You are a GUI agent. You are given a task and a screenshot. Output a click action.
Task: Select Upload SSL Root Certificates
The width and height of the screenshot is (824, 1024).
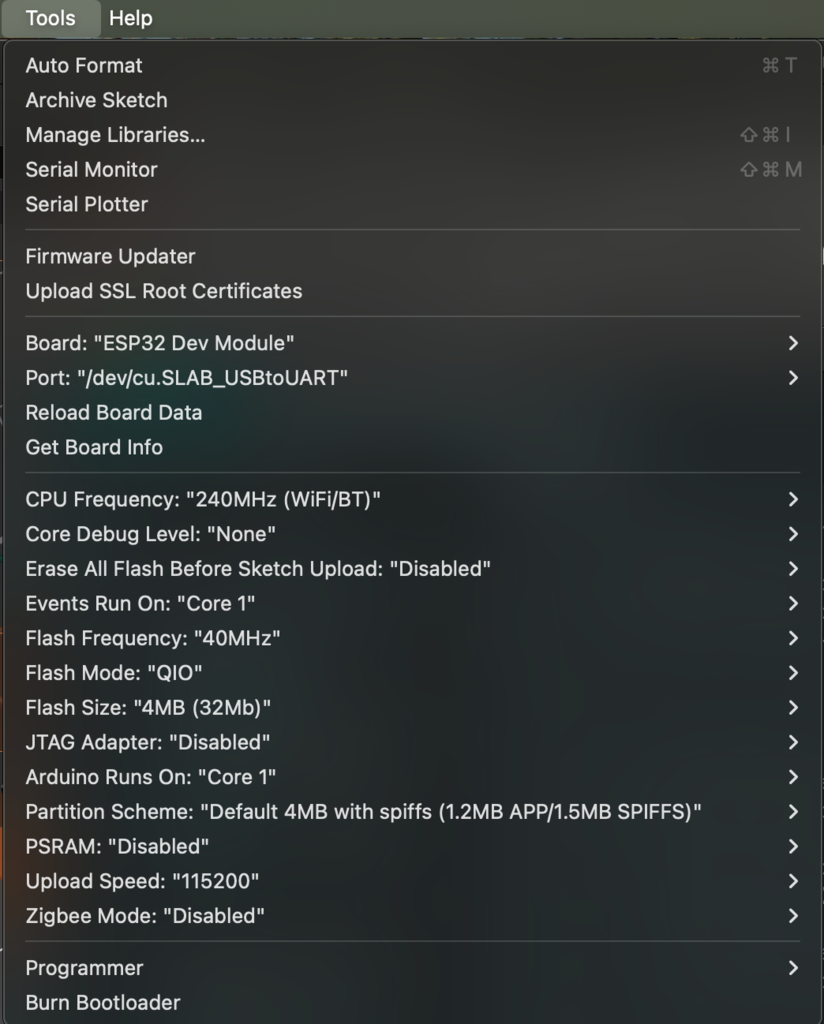point(164,291)
